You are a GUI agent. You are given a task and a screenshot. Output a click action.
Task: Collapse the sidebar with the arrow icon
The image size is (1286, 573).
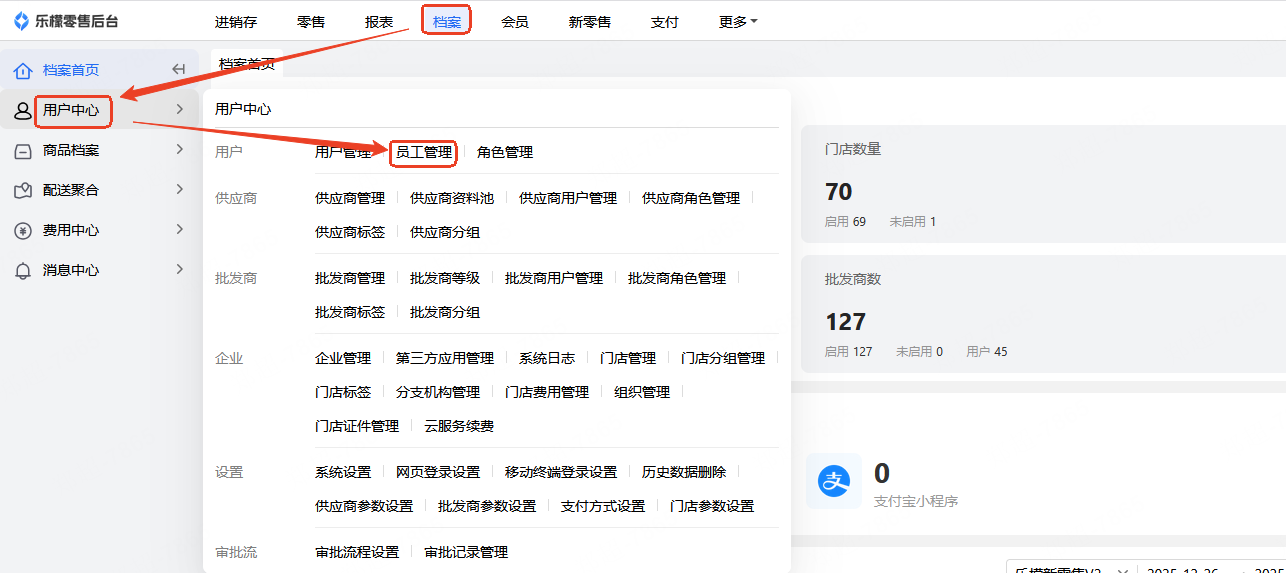coord(179,69)
